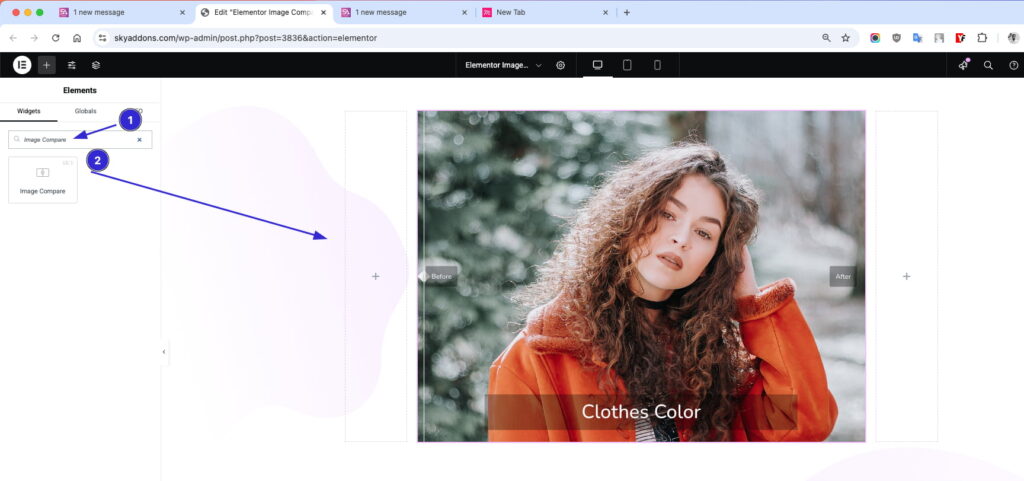This screenshot has height=481, width=1024.
Task: Open site settings sliders icon
Action: [x=72, y=65]
